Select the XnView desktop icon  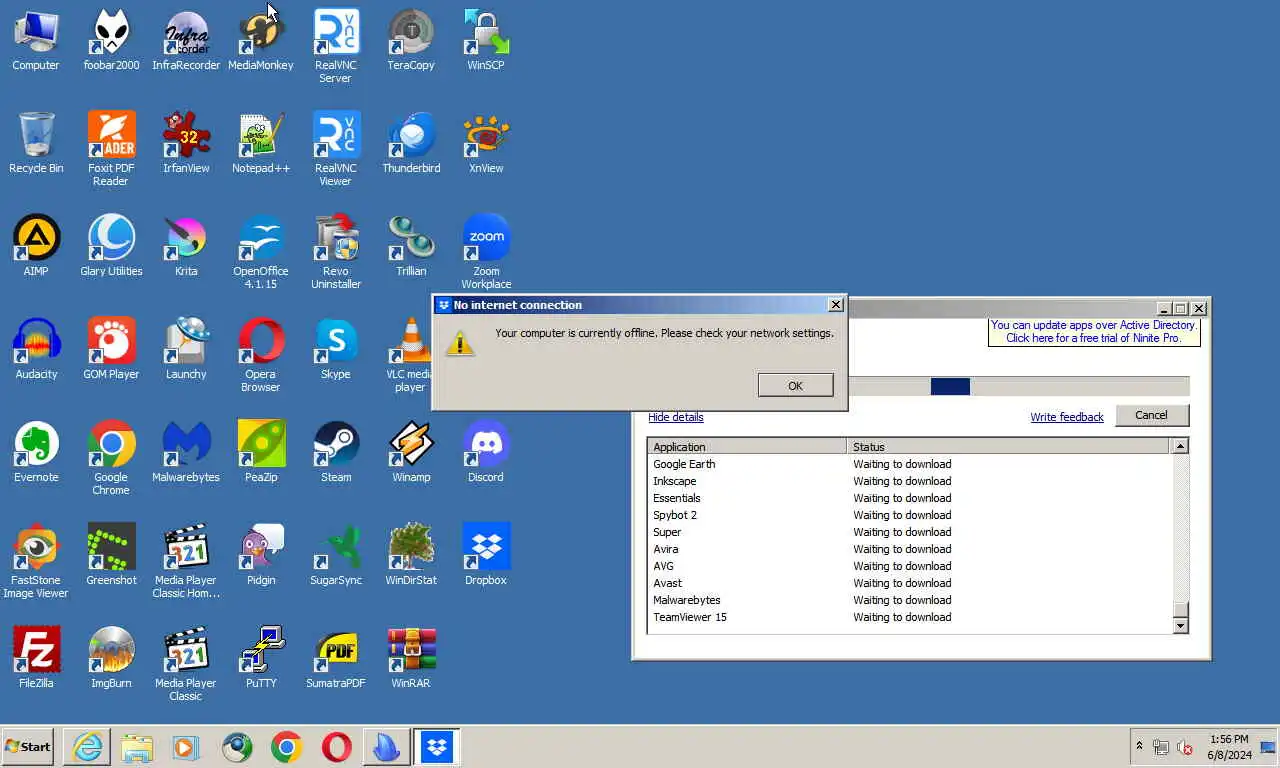pyautogui.click(x=486, y=143)
